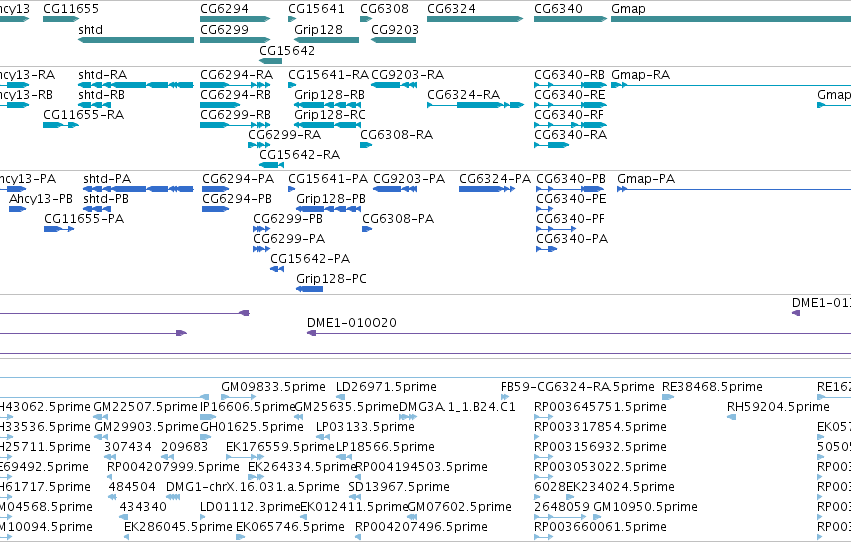This screenshot has height=542, width=851.
Task: Click the Ahcy13-PB protein label
Action: (41, 199)
